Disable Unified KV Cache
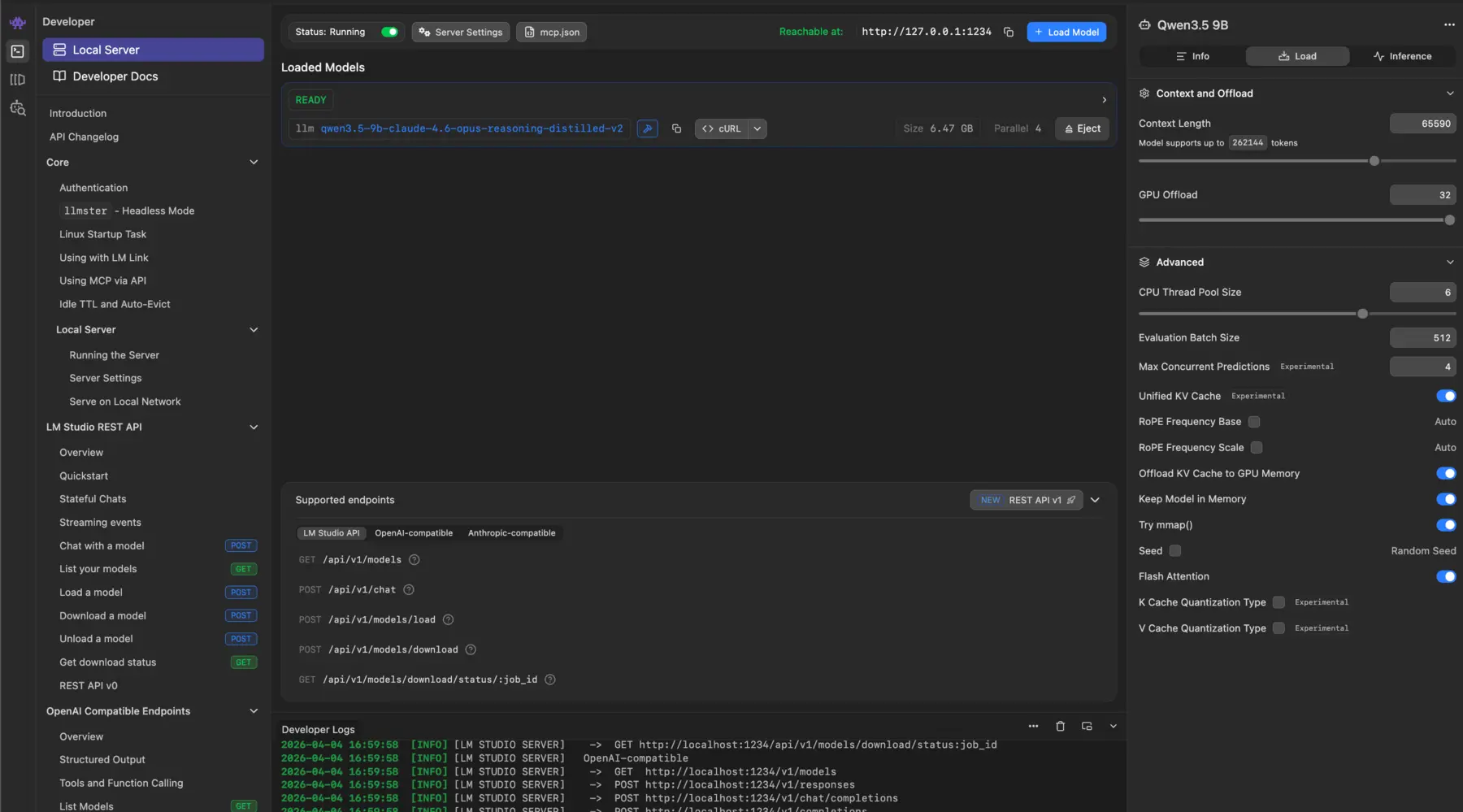The width and height of the screenshot is (1463, 812). point(1445,396)
